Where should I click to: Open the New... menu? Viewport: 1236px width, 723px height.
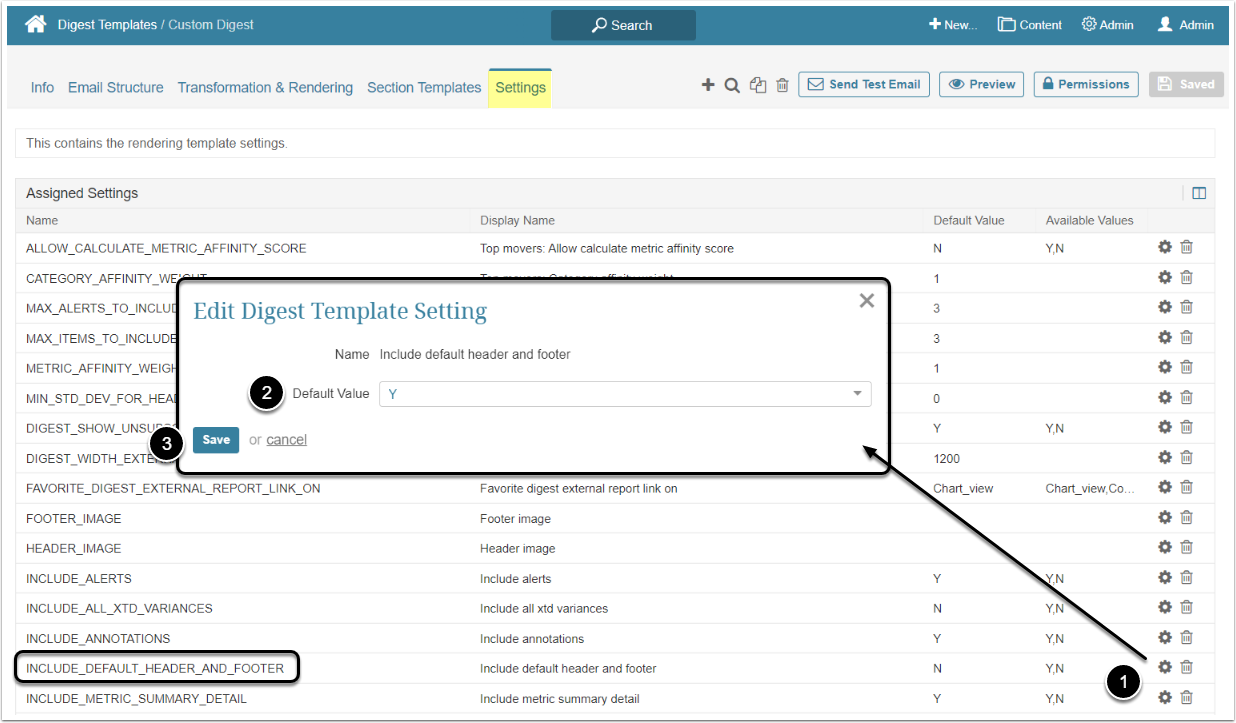tap(953, 25)
